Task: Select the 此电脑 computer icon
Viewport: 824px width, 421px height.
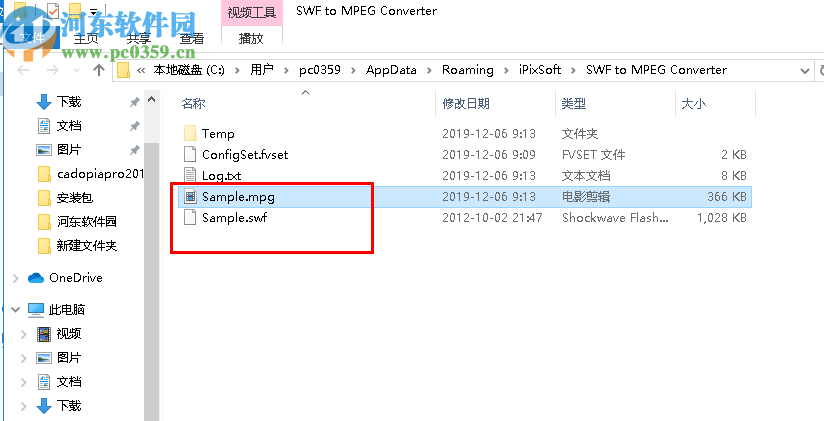Action: [x=36, y=310]
